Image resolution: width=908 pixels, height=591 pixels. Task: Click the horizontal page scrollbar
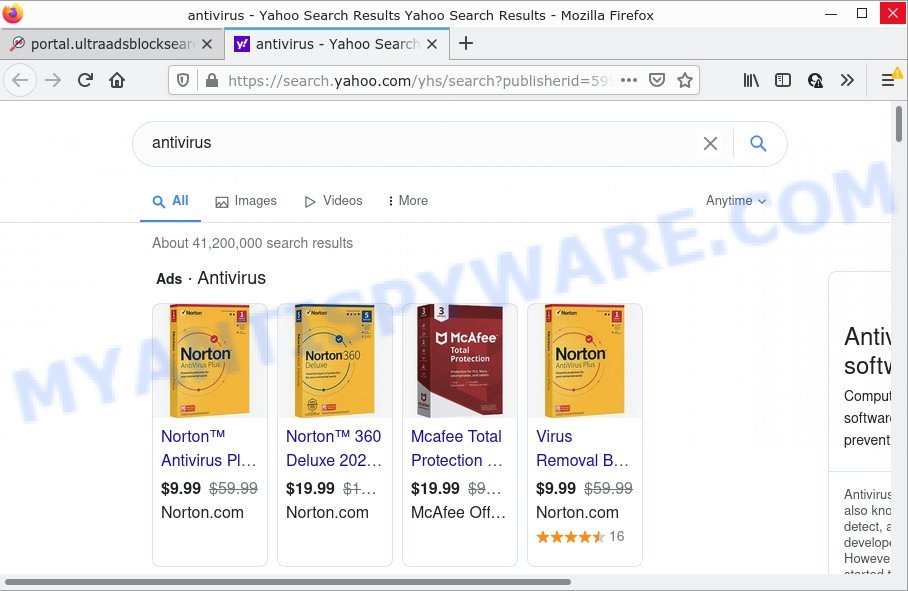(x=287, y=582)
